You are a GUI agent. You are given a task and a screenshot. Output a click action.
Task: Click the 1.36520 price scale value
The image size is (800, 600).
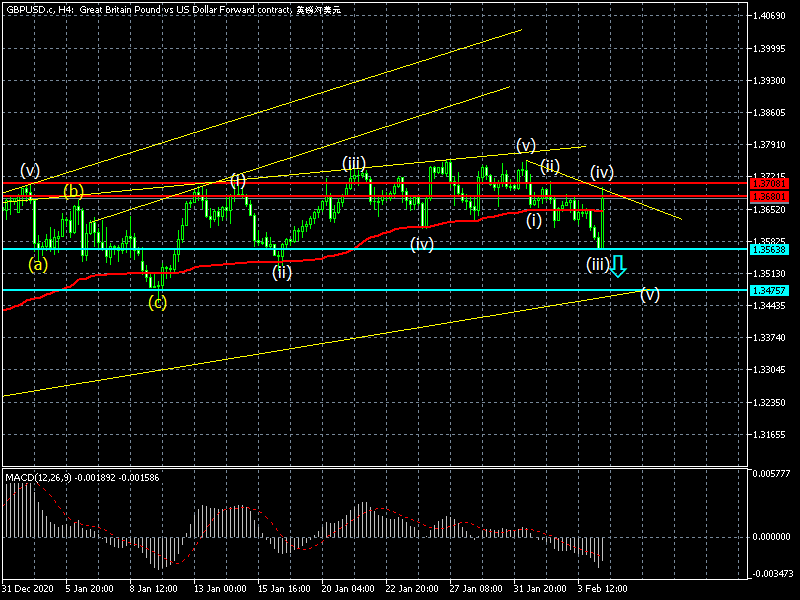coord(769,209)
